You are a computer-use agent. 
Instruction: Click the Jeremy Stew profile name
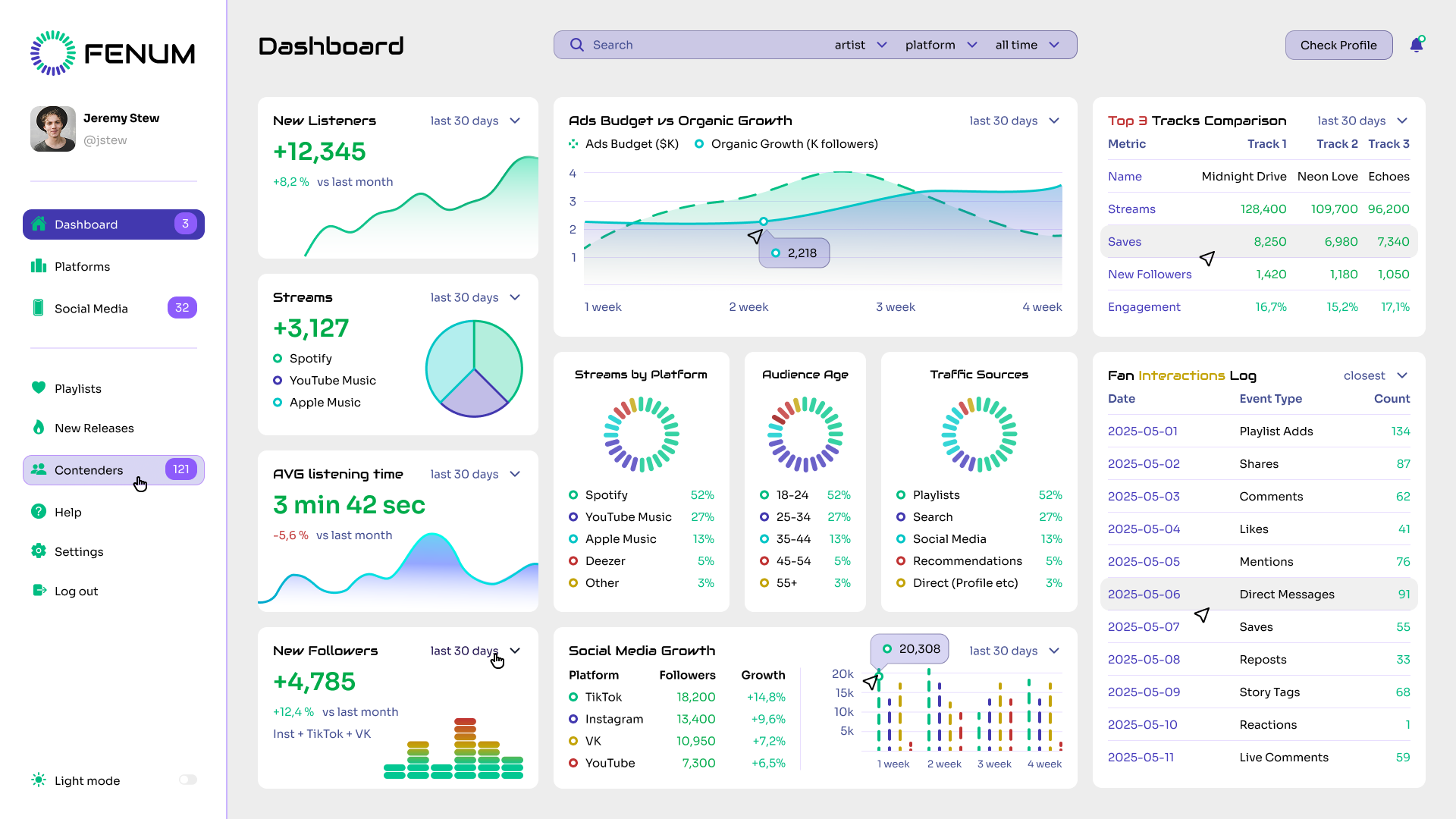click(x=121, y=118)
